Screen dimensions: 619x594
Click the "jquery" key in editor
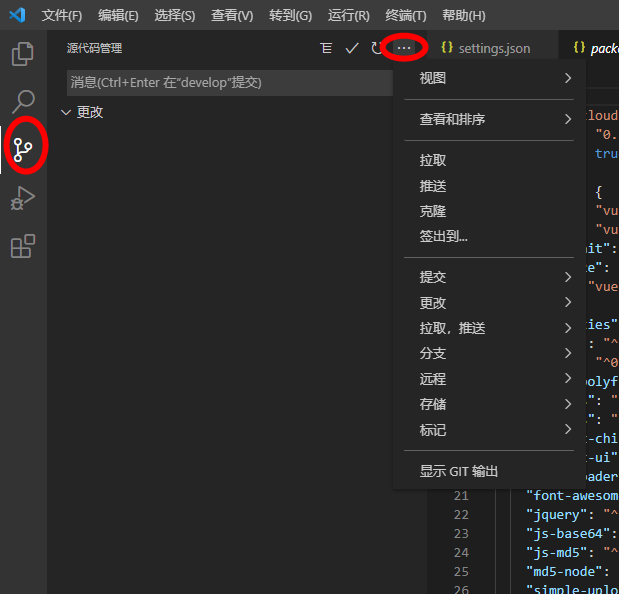557,515
